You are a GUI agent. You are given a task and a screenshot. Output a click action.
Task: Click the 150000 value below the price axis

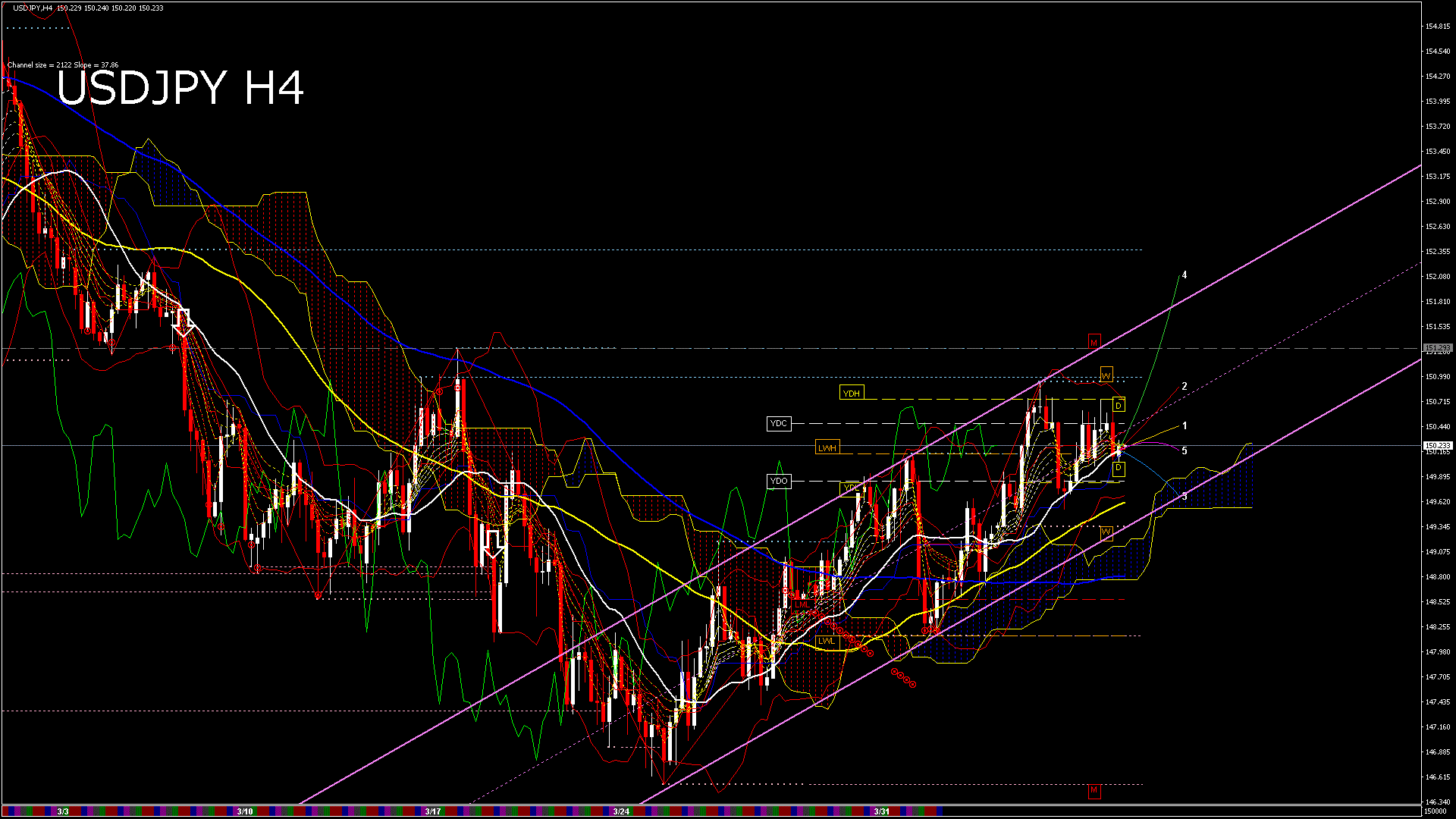click(x=1436, y=811)
